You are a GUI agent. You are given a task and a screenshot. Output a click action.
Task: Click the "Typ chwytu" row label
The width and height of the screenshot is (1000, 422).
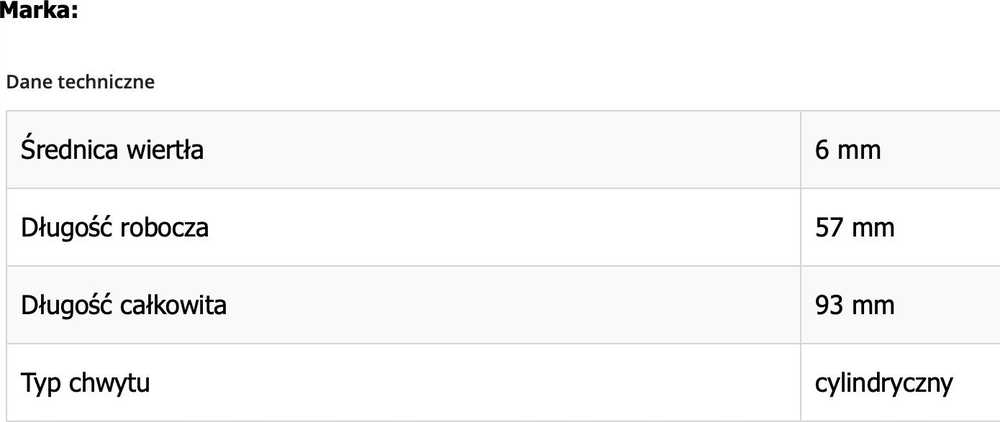pyautogui.click(x=85, y=384)
